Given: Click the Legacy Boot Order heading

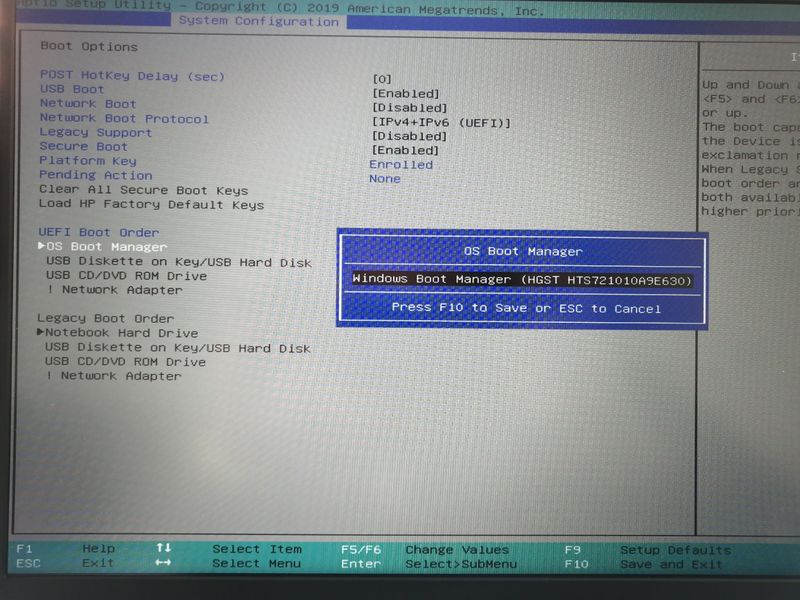Looking at the screenshot, I should [105, 318].
